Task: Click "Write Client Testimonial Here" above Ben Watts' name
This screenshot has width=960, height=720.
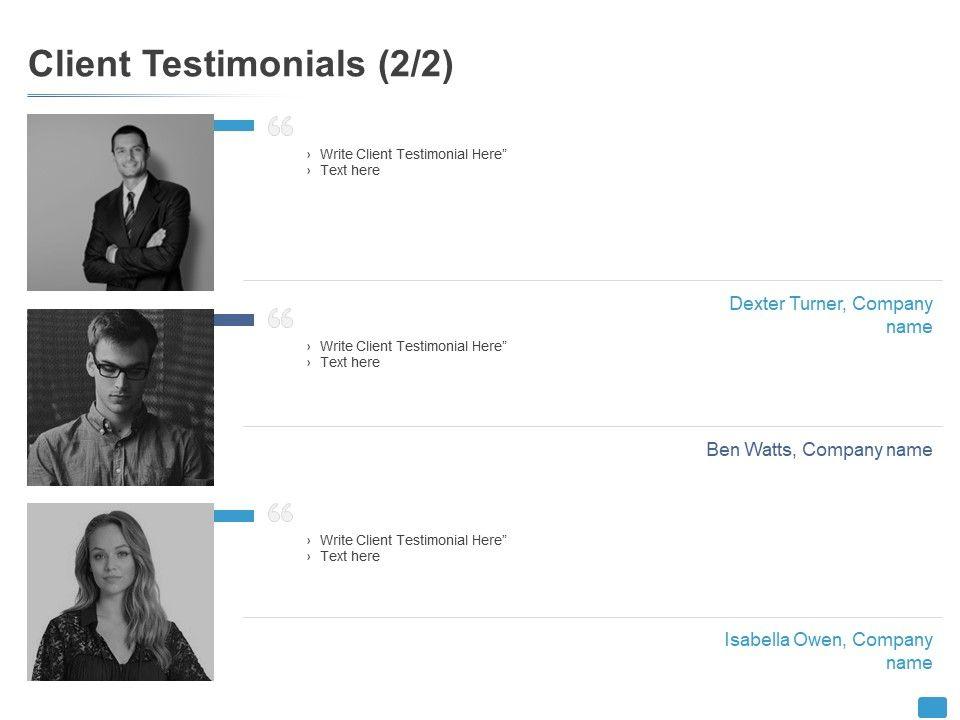Action: point(413,346)
